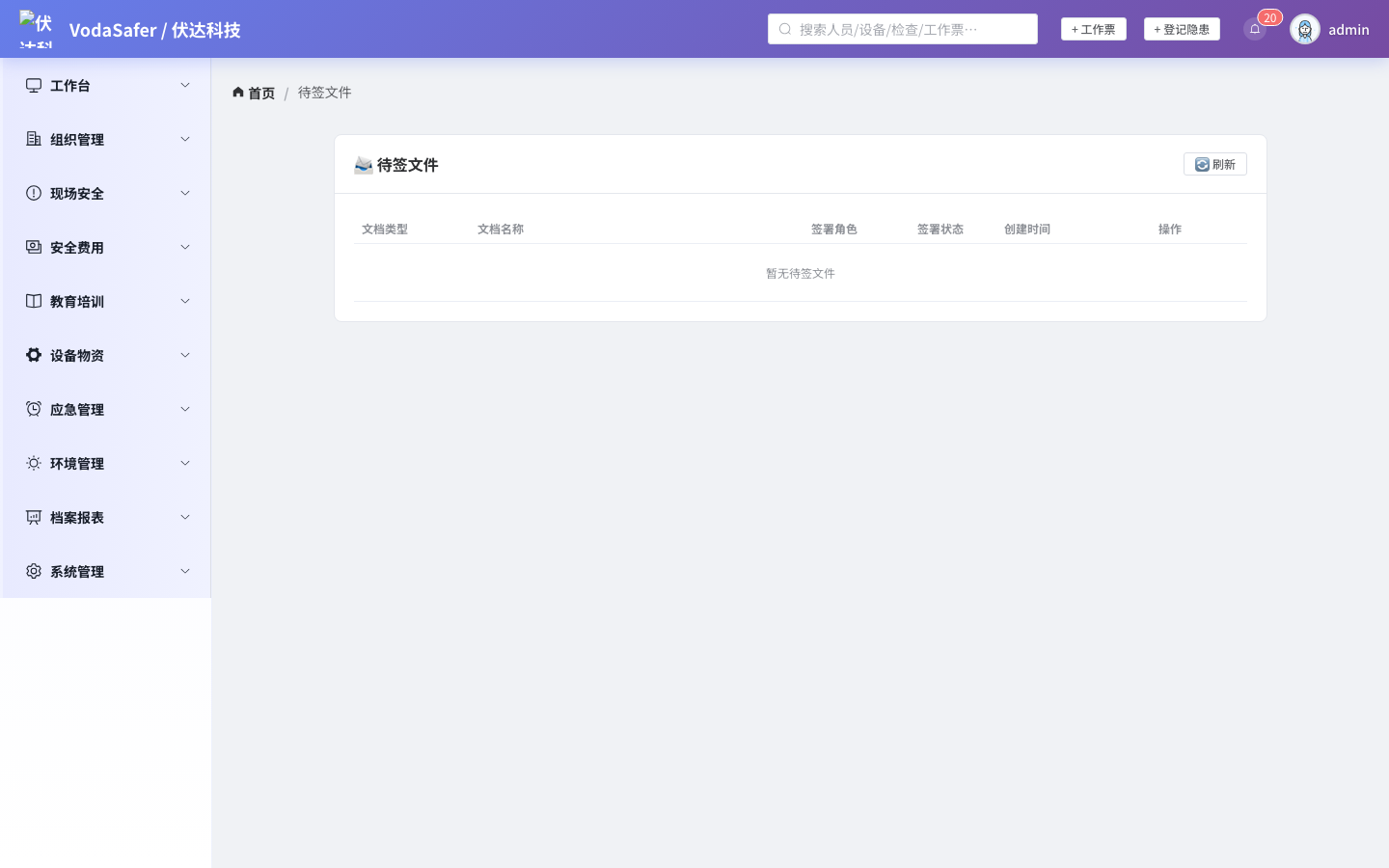Click the 工作台 monitor icon

click(34, 85)
